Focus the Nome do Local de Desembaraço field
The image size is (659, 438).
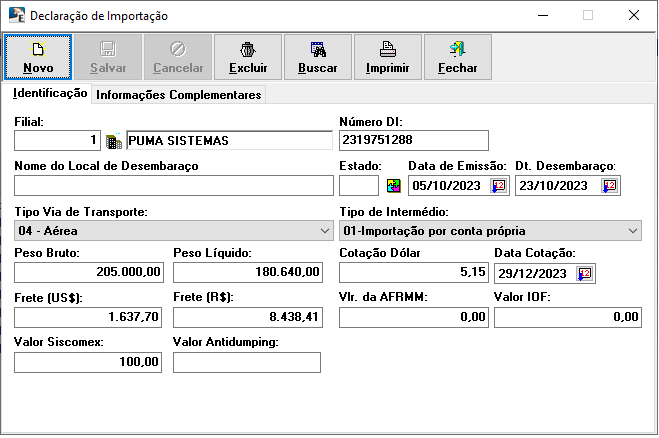coord(174,186)
